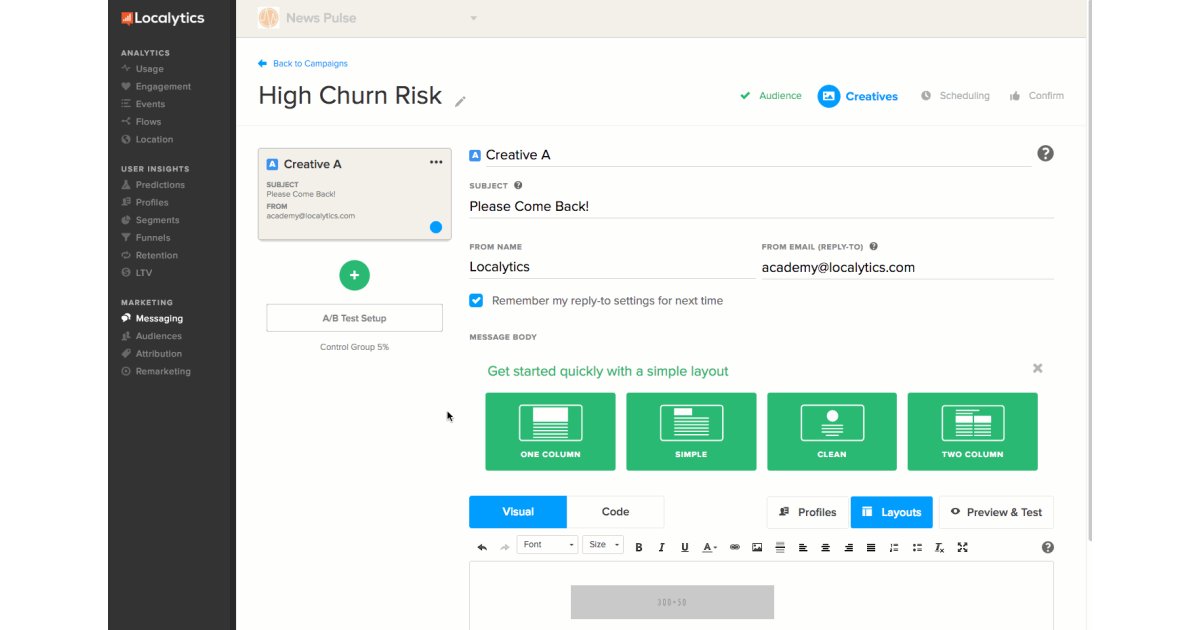Open Messaging in the sidebar
This screenshot has width=1200, height=630.
click(x=159, y=318)
